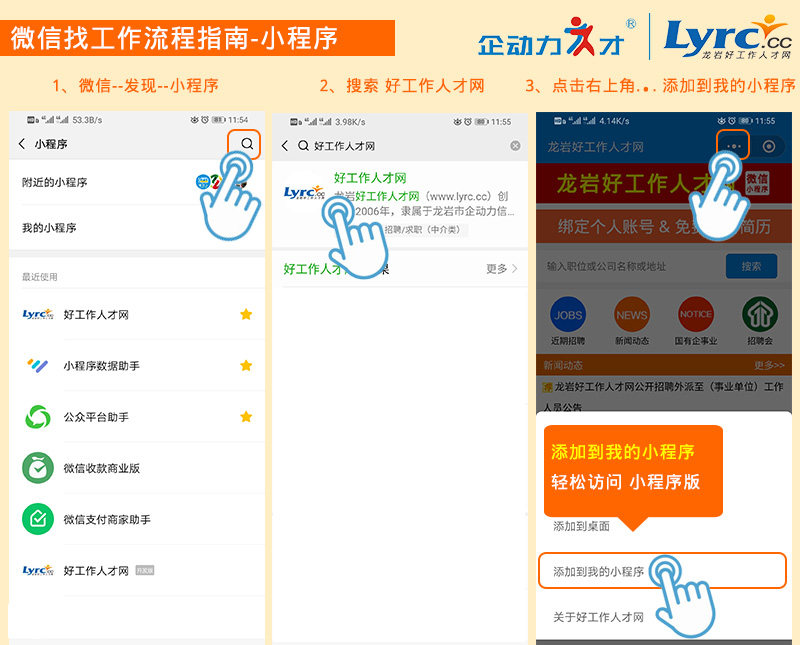
Task: Expand 更多>> beside 新闻动态 heading
Action: (x=769, y=366)
